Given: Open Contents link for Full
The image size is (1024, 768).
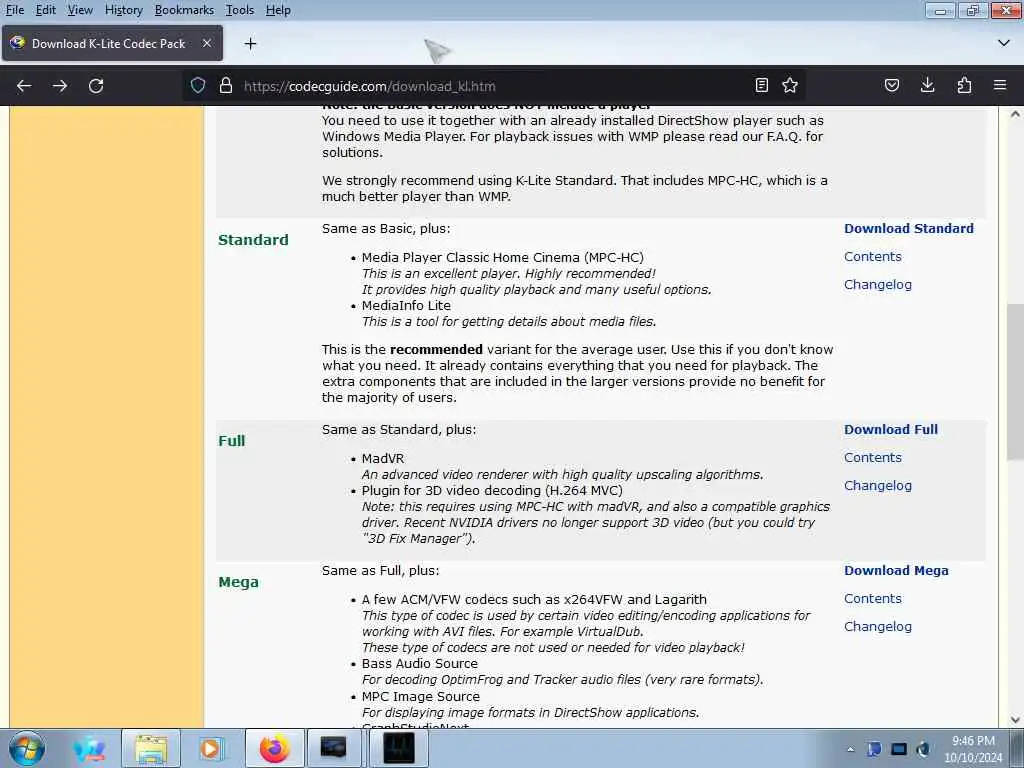Looking at the screenshot, I should click(872, 458).
